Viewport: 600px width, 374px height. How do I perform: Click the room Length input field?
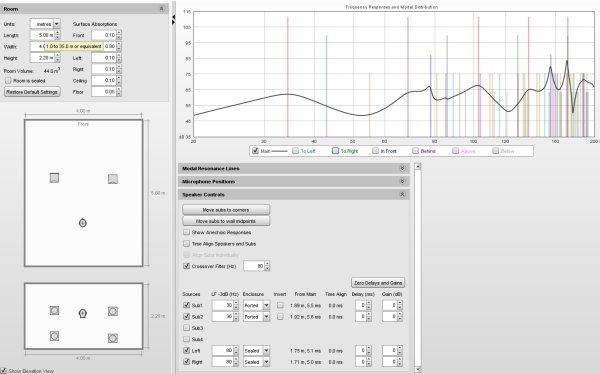click(42, 35)
